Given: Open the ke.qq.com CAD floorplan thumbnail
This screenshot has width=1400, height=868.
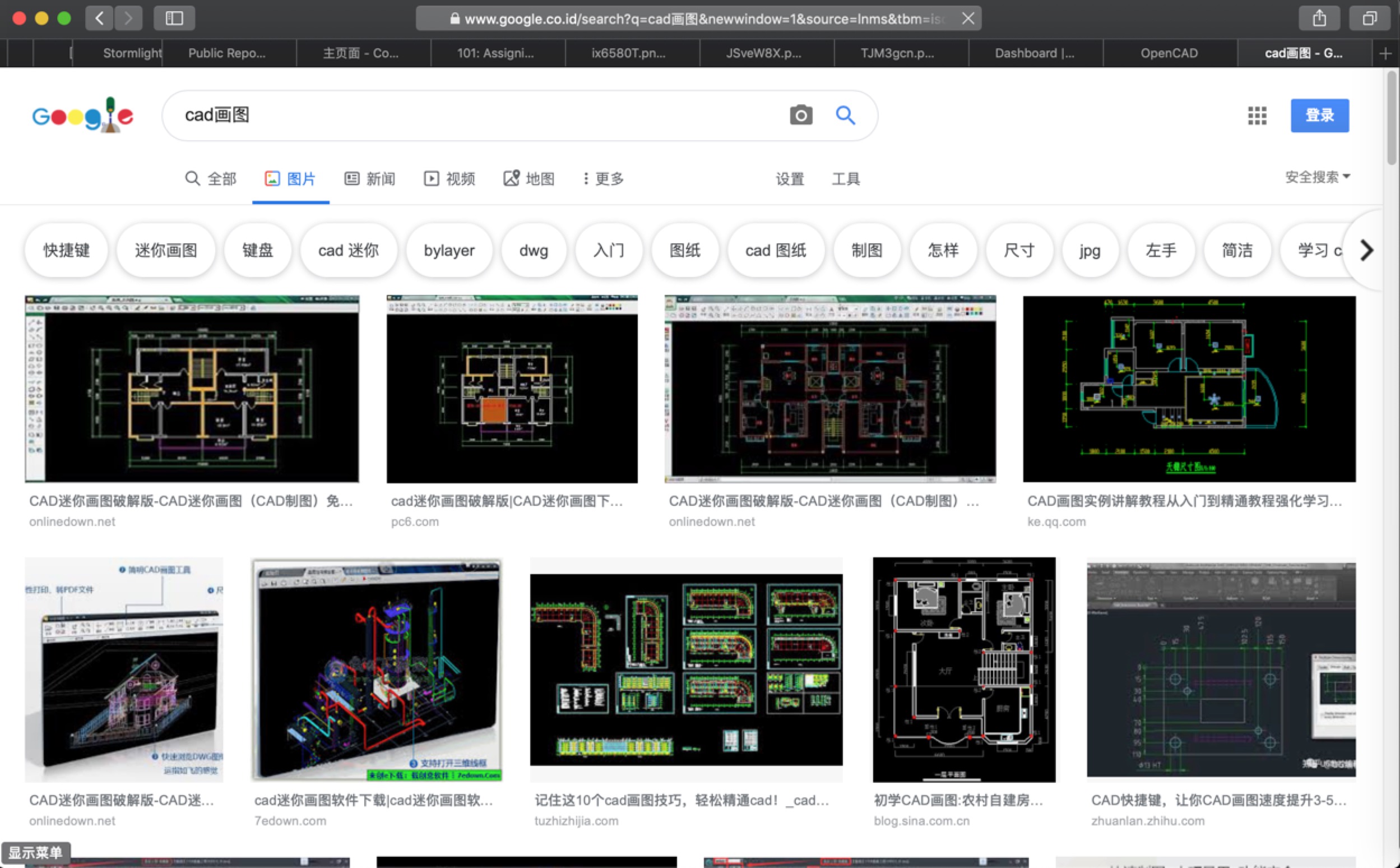Looking at the screenshot, I should coord(1189,389).
